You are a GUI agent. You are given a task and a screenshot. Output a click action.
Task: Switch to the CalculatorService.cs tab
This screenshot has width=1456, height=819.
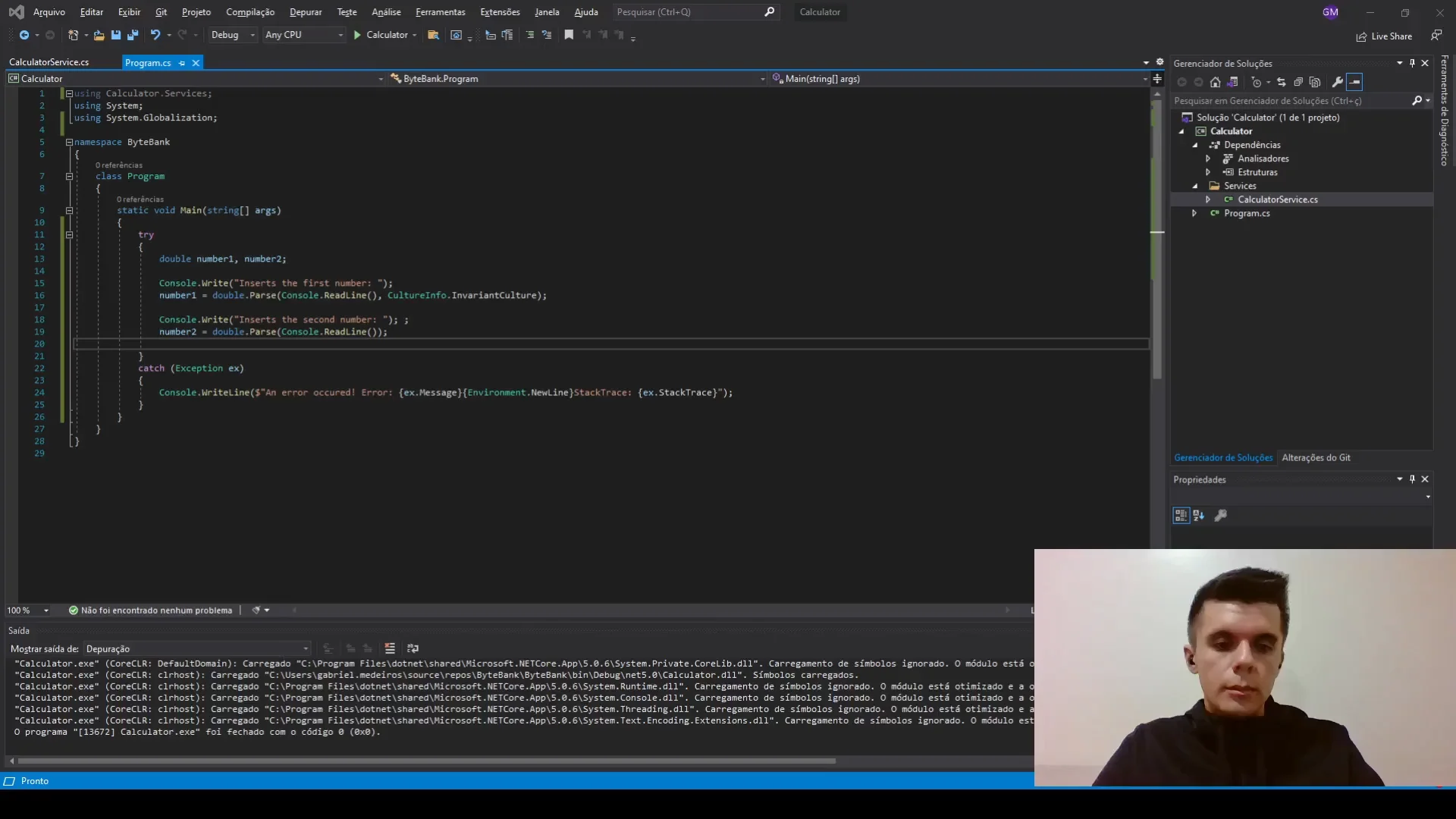coord(49,62)
